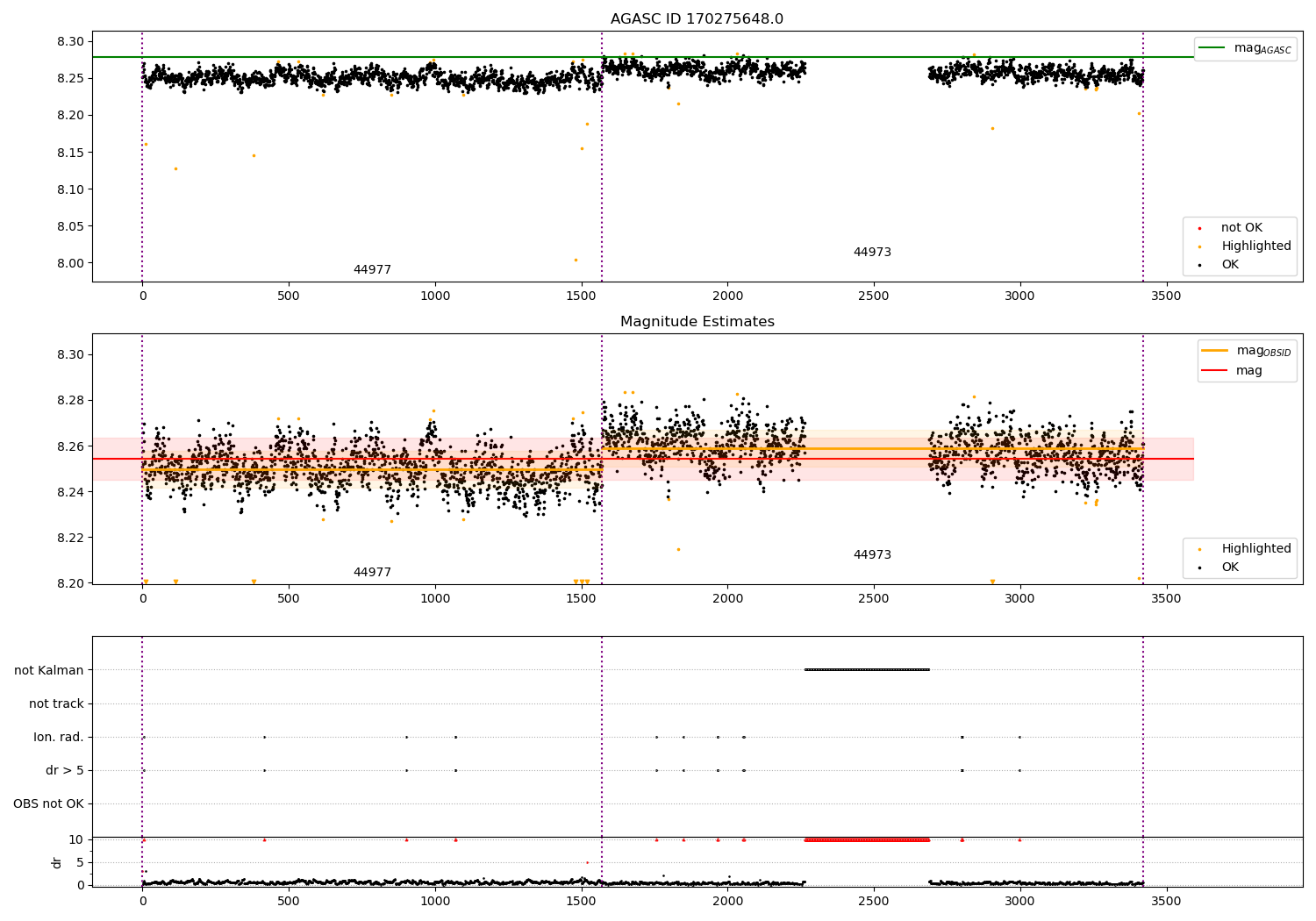Click the red 'mag' legend entry
This screenshot has height=921, width=1316.
1232,370
